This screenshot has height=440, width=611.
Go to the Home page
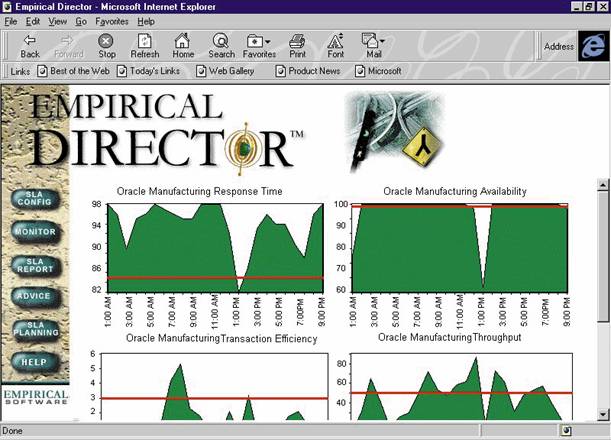point(183,46)
